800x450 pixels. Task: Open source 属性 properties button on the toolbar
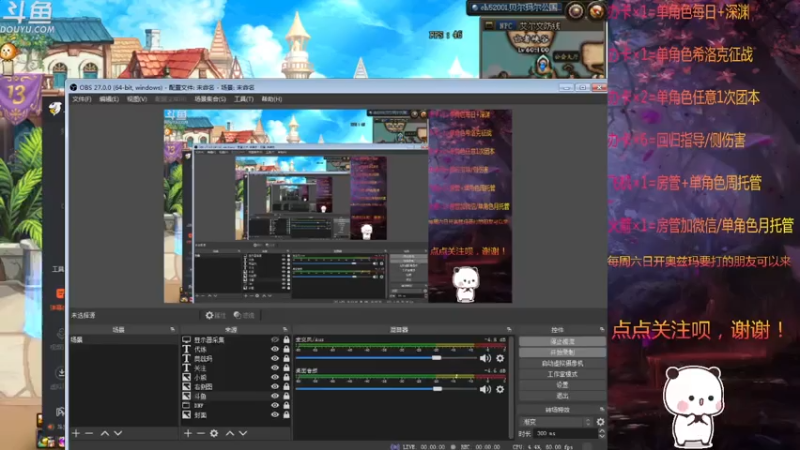coord(215,315)
